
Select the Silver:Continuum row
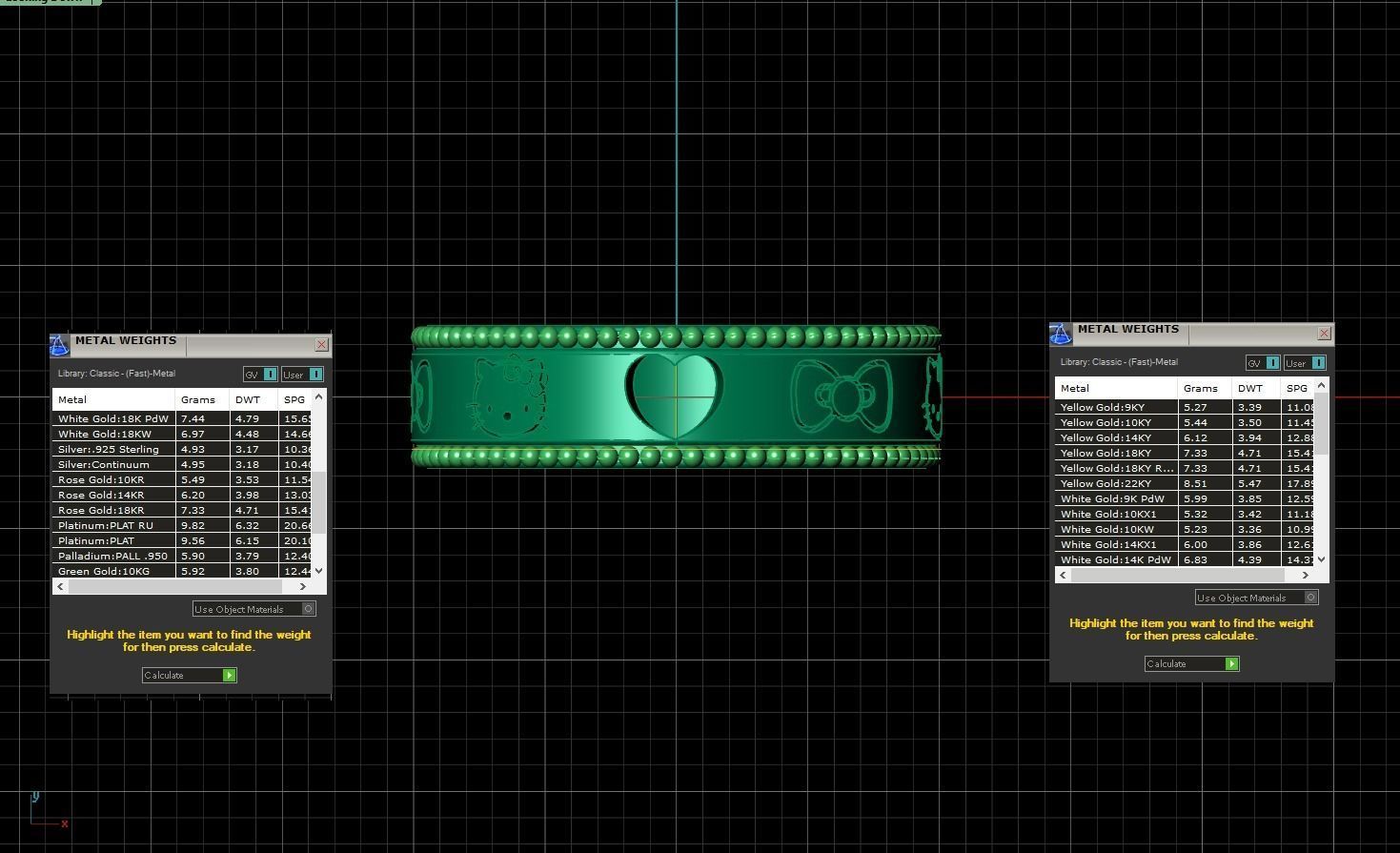click(182, 464)
